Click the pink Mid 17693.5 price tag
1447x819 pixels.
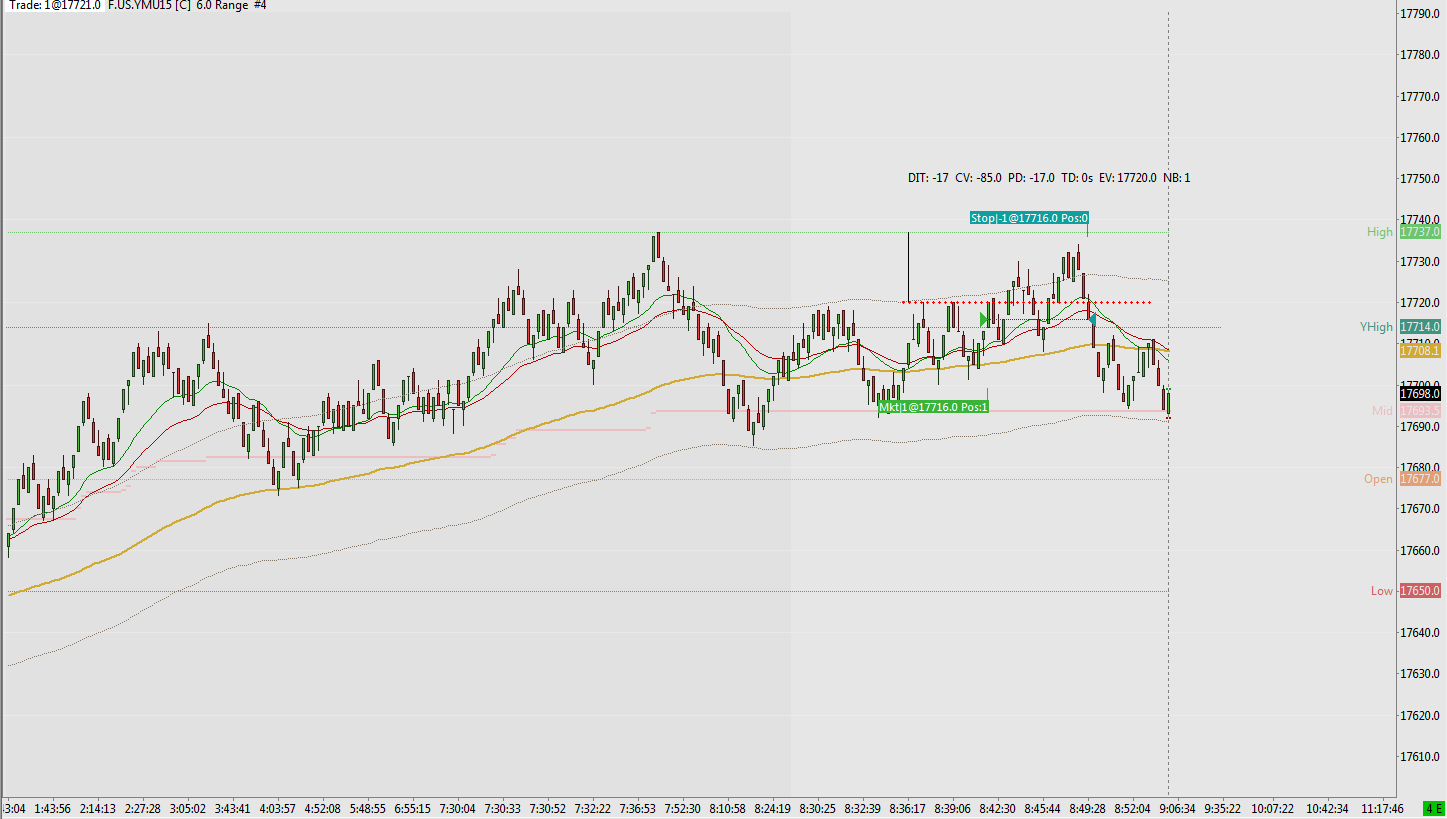coord(1421,411)
